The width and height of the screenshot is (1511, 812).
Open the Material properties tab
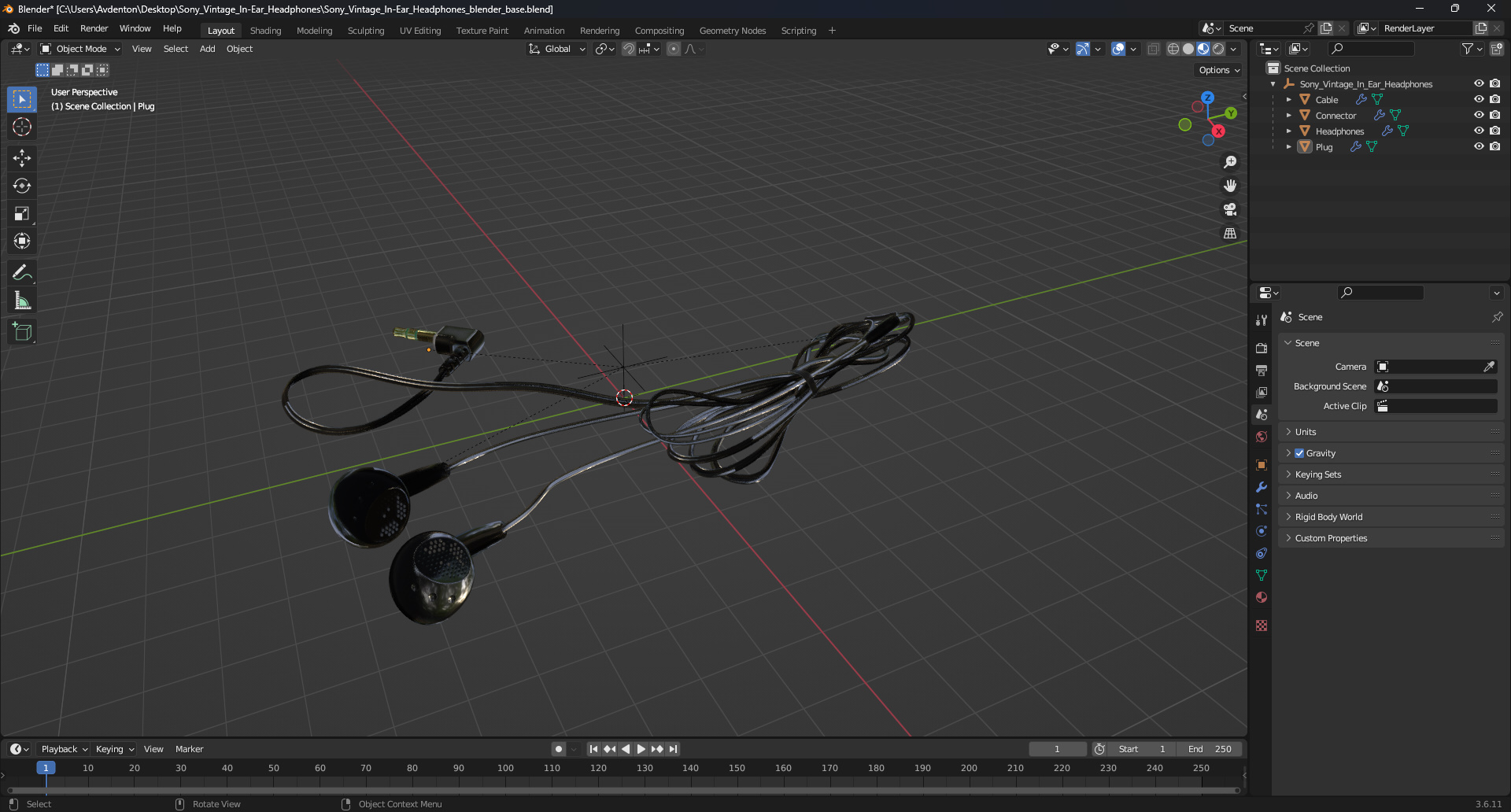[x=1262, y=597]
